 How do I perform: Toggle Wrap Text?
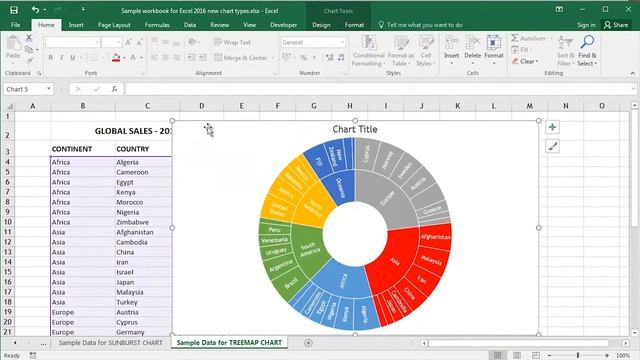pos(232,42)
